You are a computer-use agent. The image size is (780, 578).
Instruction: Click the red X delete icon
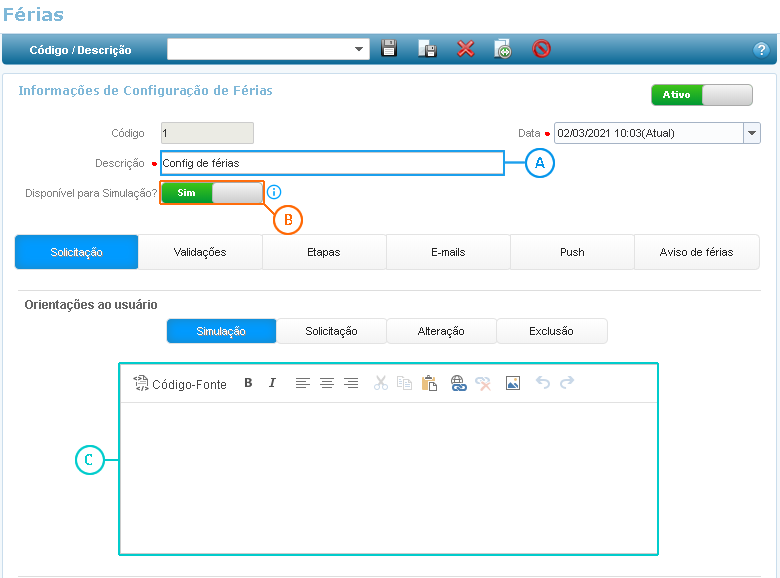point(465,49)
